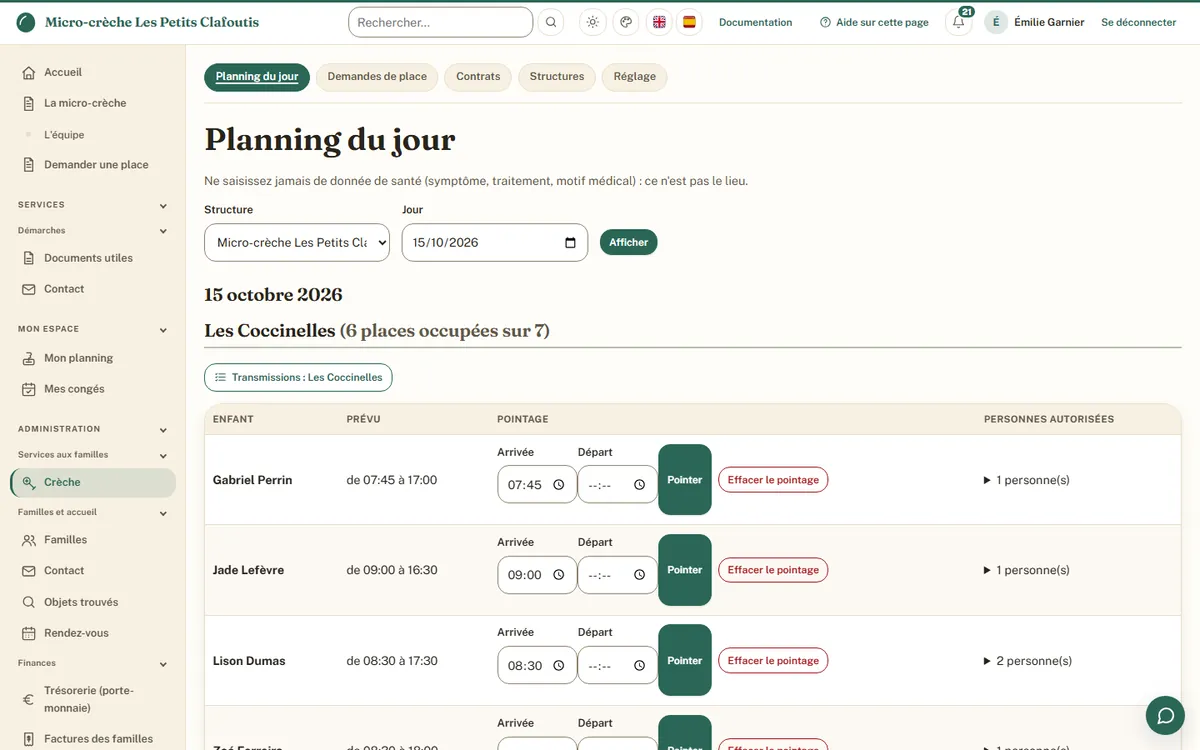Click Pointer for Lison Dumas
Screen dimensions: 1200x750
685,660
